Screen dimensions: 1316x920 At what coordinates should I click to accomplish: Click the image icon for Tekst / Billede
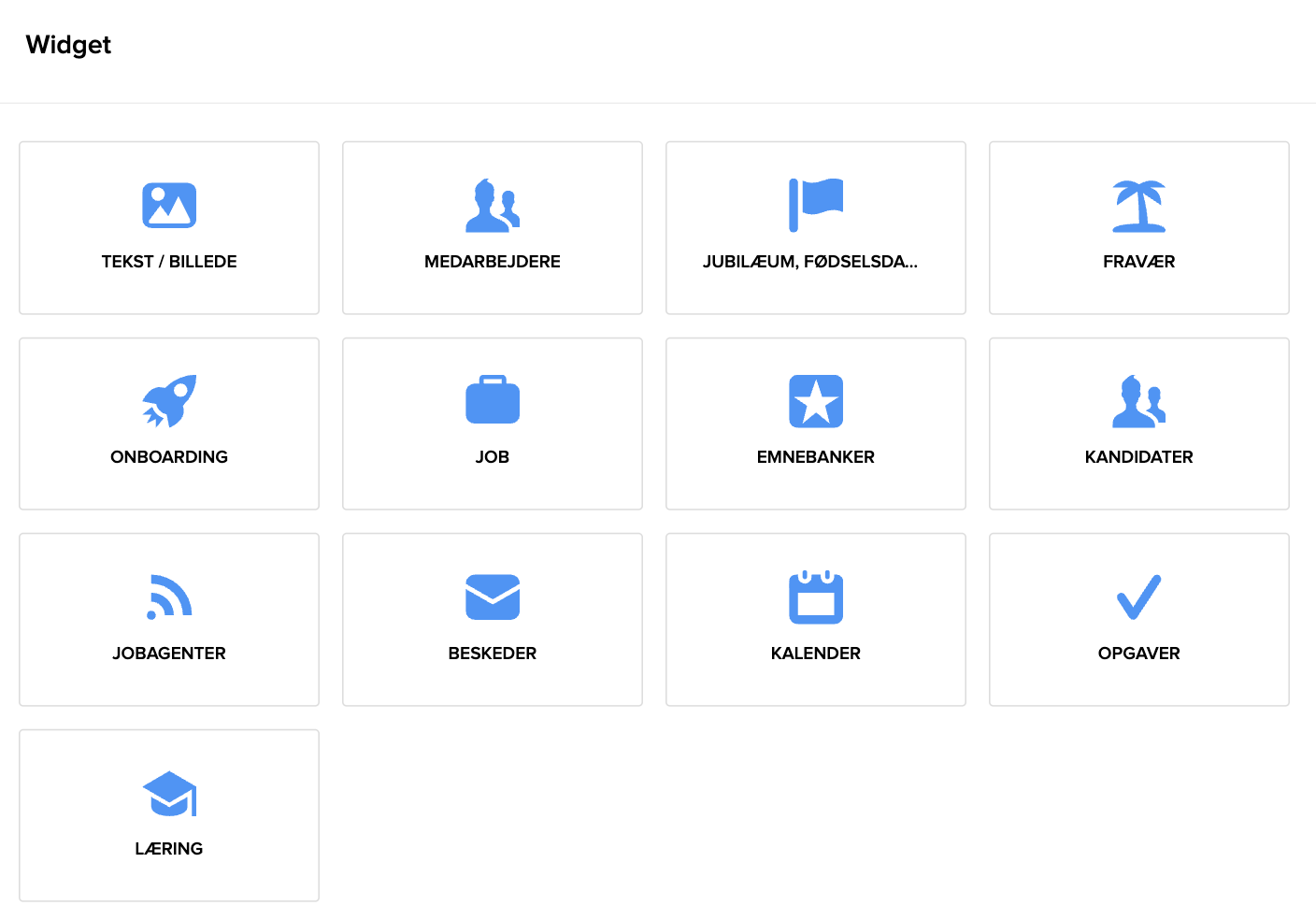coord(169,205)
